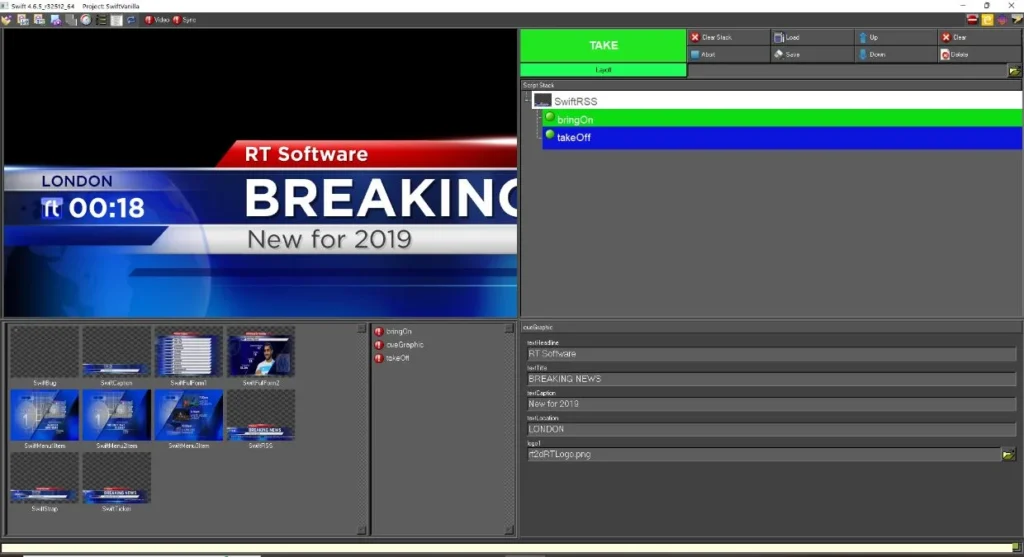The height and width of the screenshot is (557, 1024).
Task: Click the green status dot on bringOn row
Action: click(550, 118)
